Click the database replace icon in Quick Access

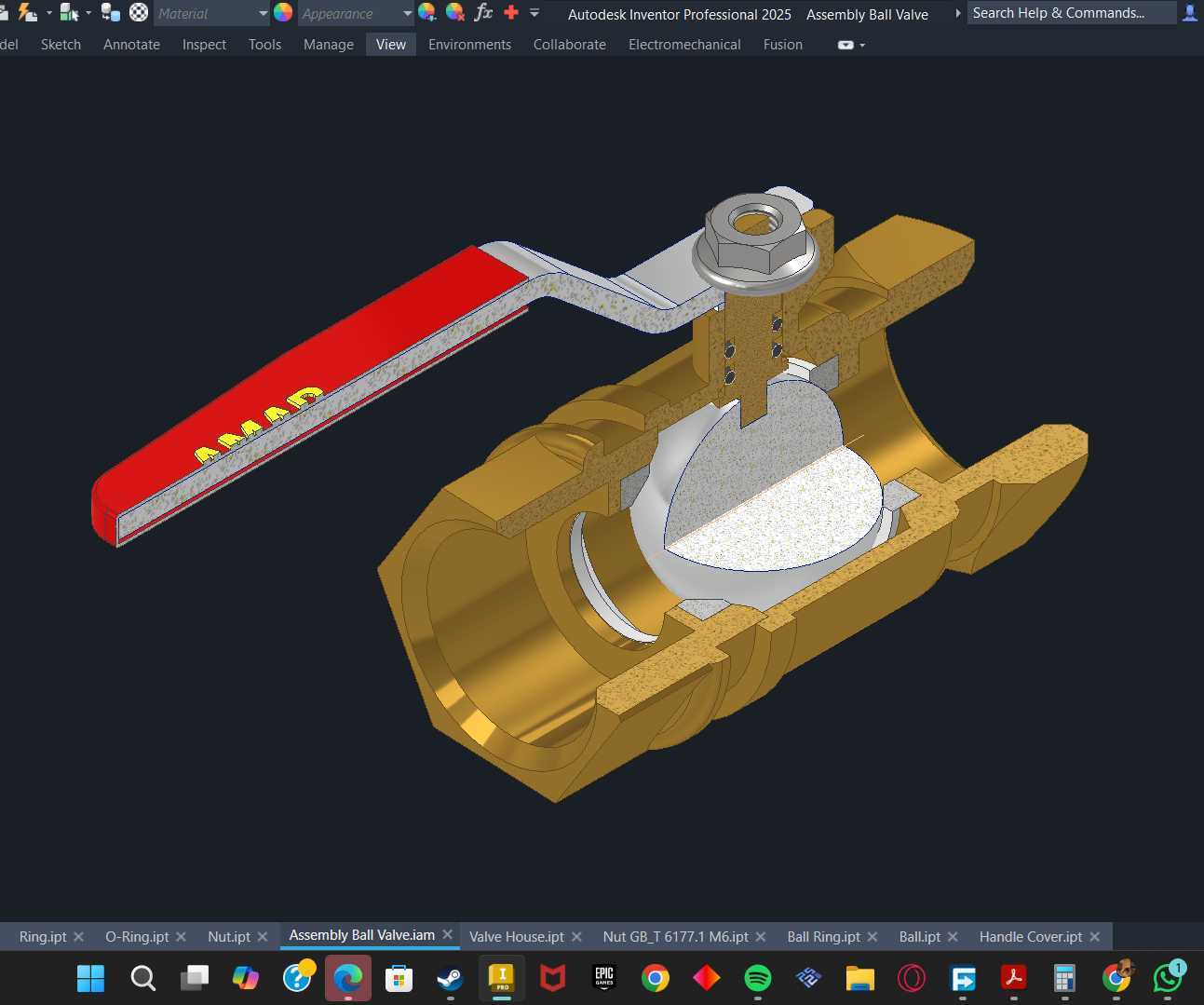click(111, 12)
